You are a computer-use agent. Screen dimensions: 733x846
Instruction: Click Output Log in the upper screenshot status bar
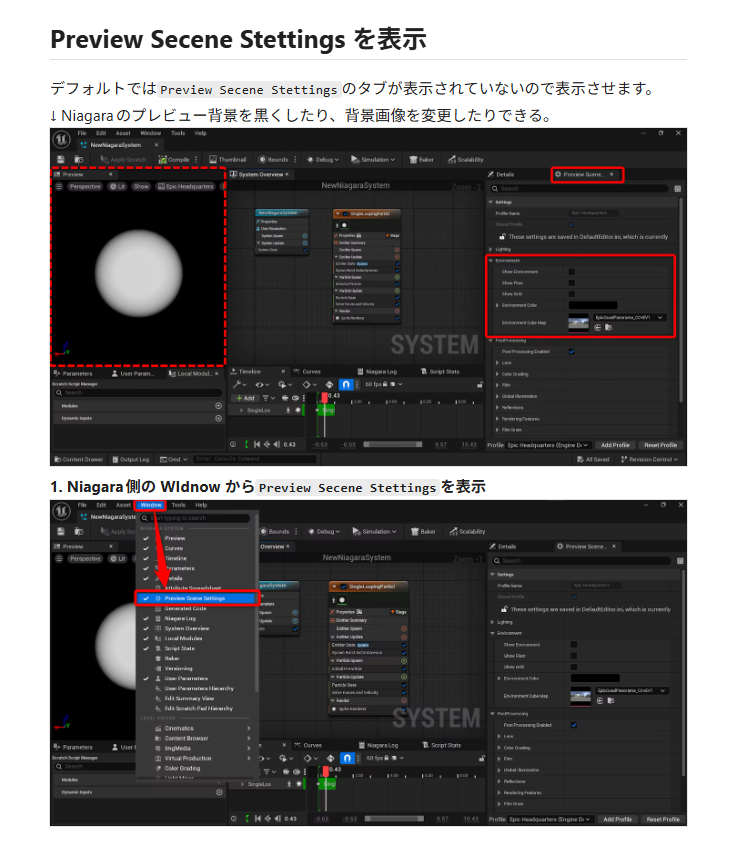point(131,459)
